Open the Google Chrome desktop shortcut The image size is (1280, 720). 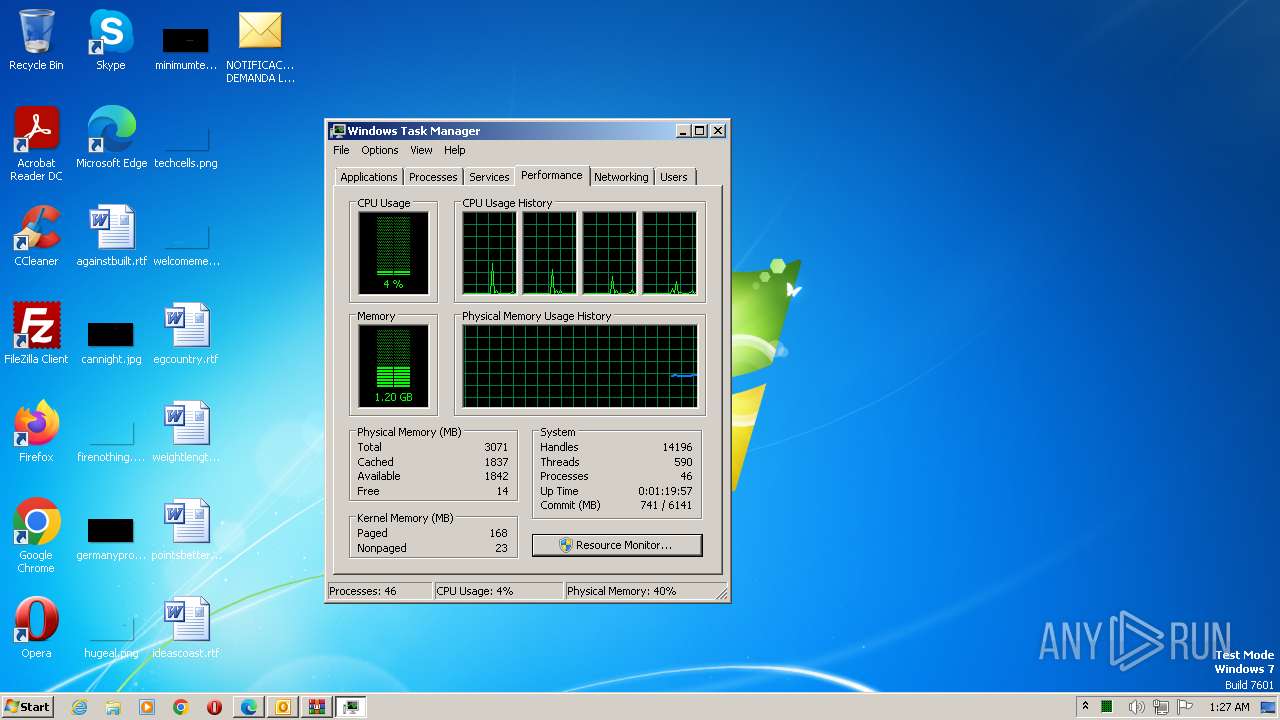click(x=36, y=536)
